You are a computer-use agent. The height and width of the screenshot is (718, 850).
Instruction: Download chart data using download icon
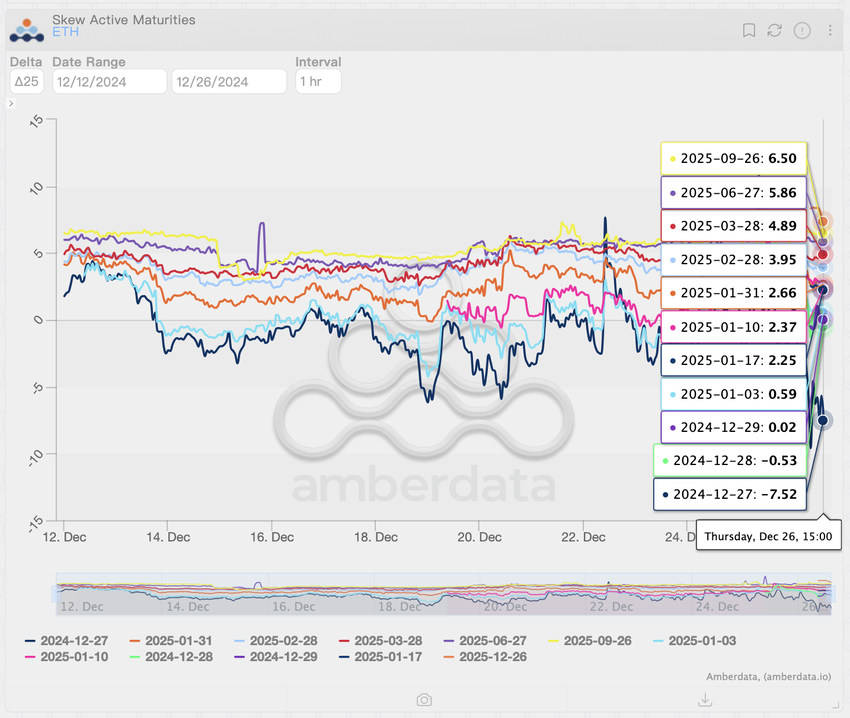(705, 700)
